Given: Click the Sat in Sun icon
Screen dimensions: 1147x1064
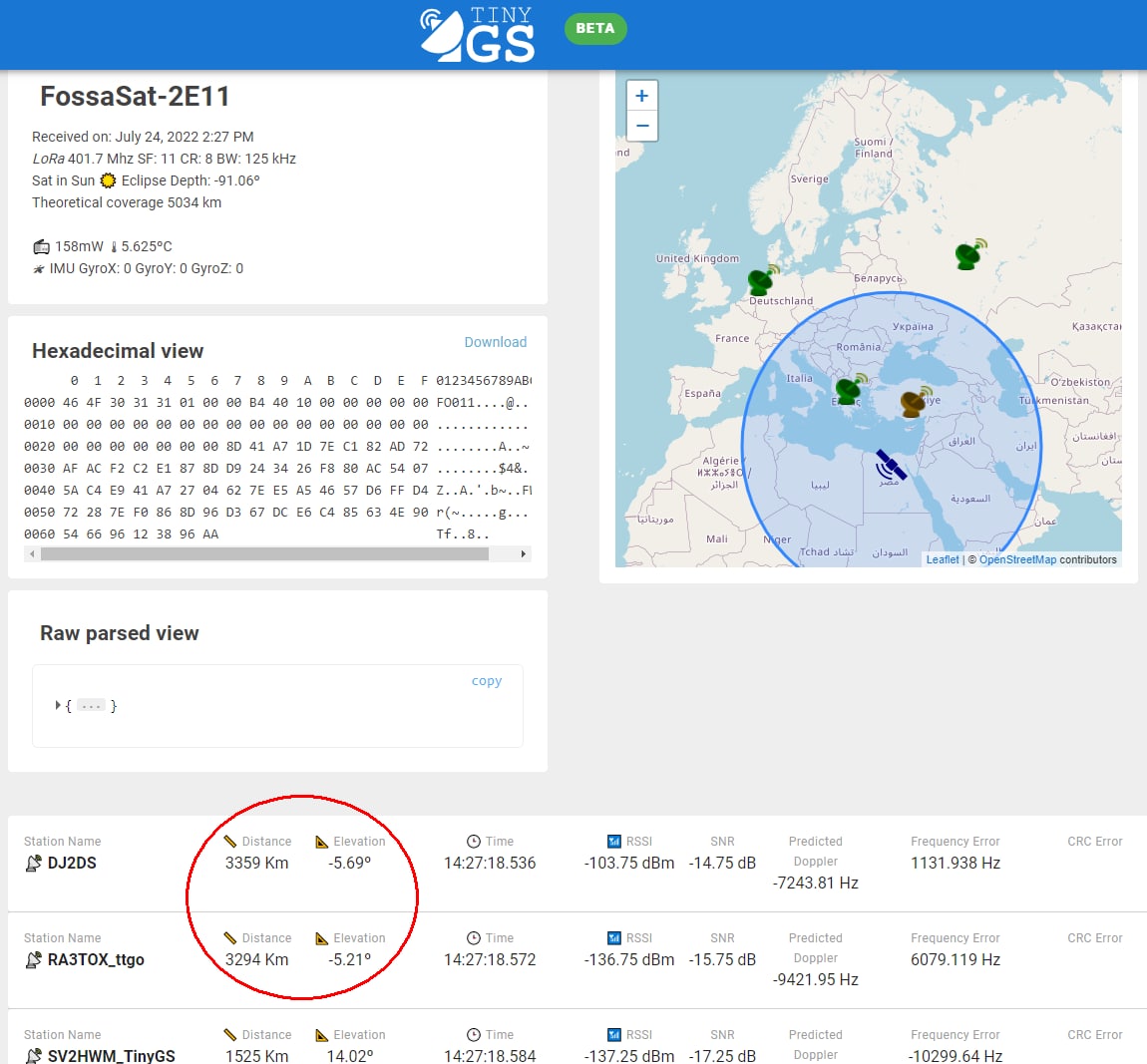Looking at the screenshot, I should tap(108, 180).
